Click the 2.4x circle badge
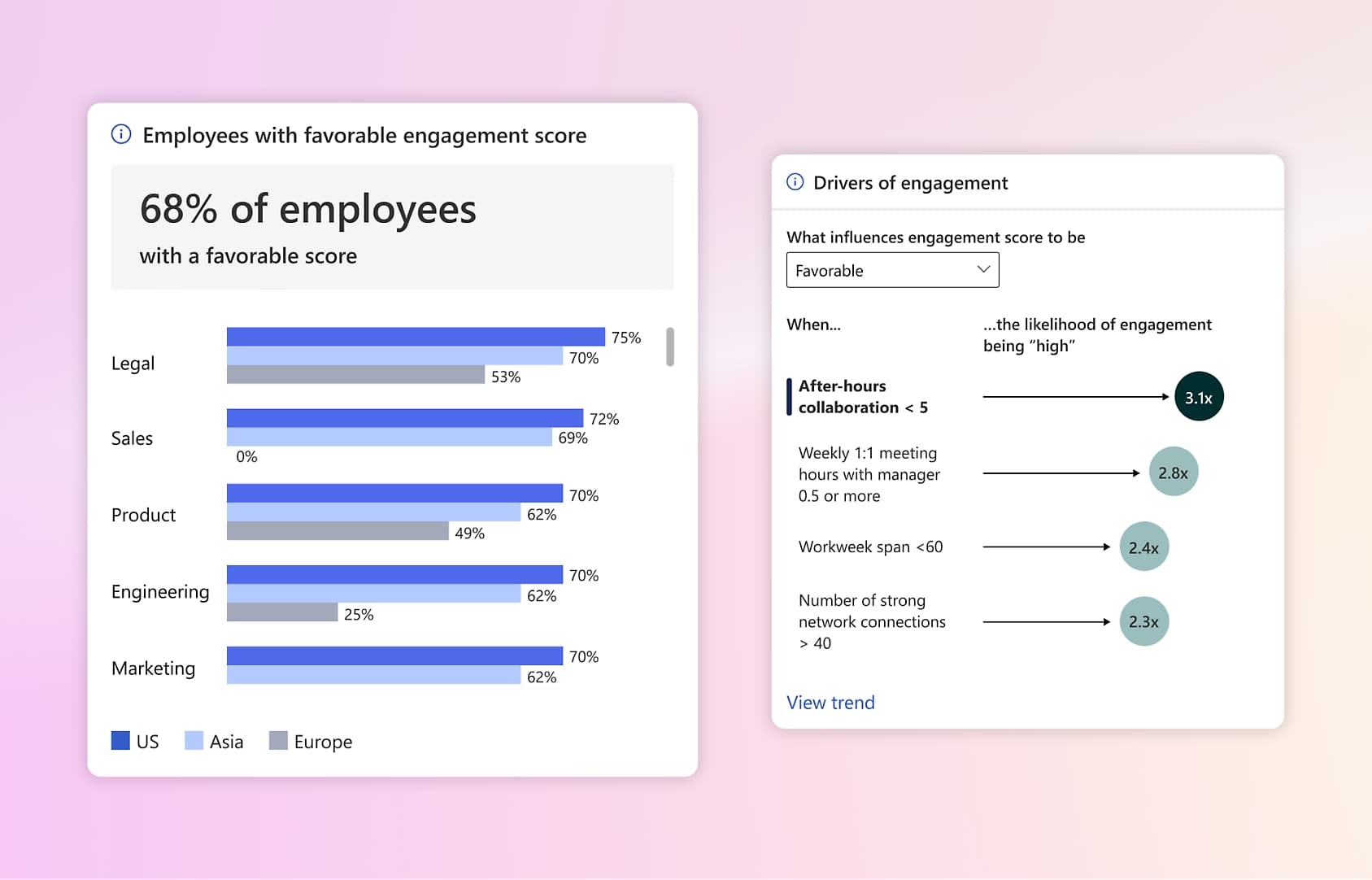Screen dimensions: 1372x880 coord(1143,547)
